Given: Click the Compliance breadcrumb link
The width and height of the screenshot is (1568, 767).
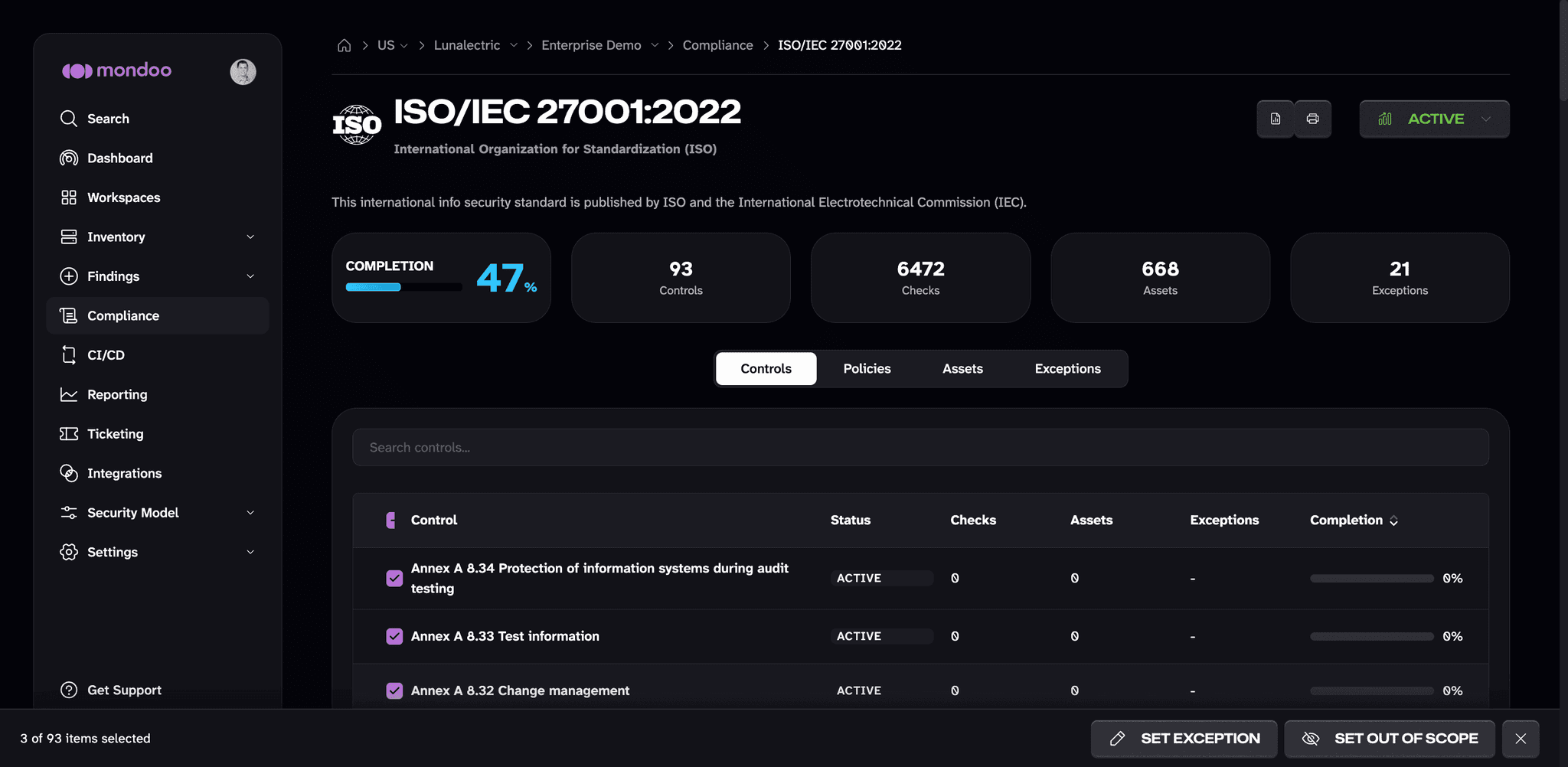Looking at the screenshot, I should (x=717, y=45).
